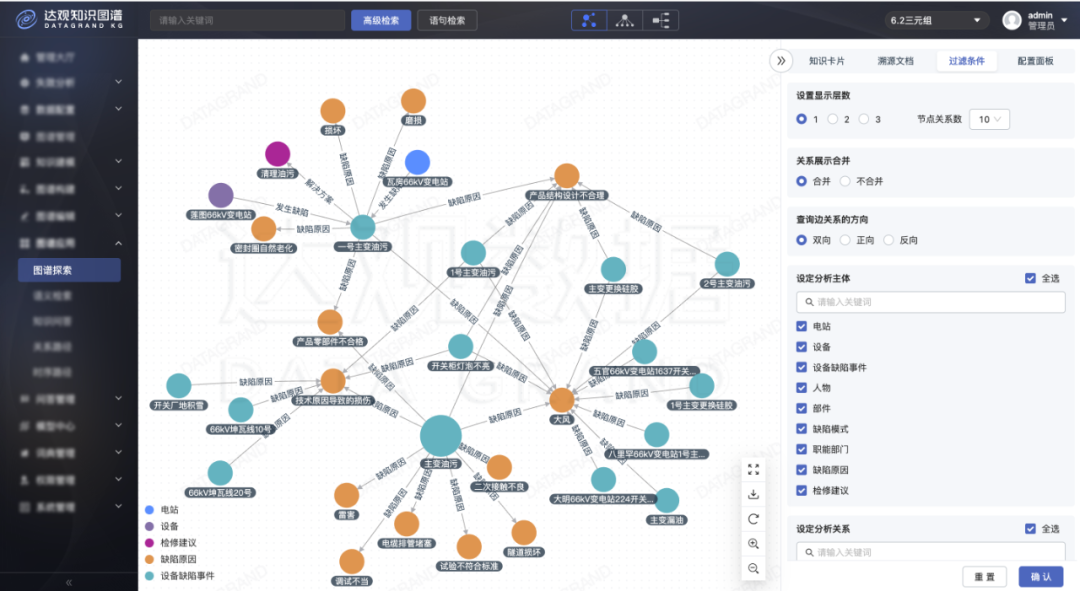Screen dimensions: 1080x591
Task: Select the 产品结构设计不合理 node
Action: tap(567, 176)
